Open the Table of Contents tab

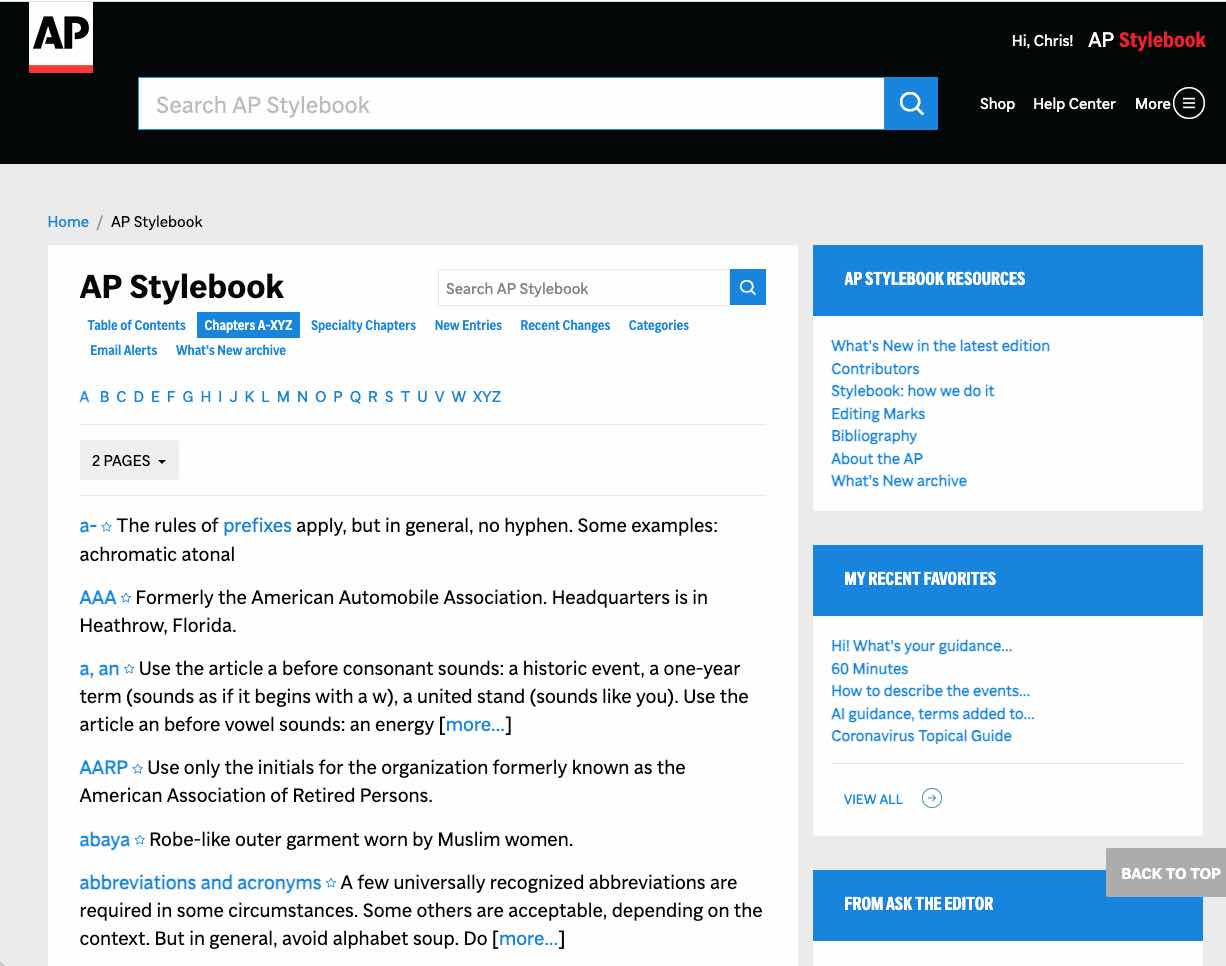136,325
